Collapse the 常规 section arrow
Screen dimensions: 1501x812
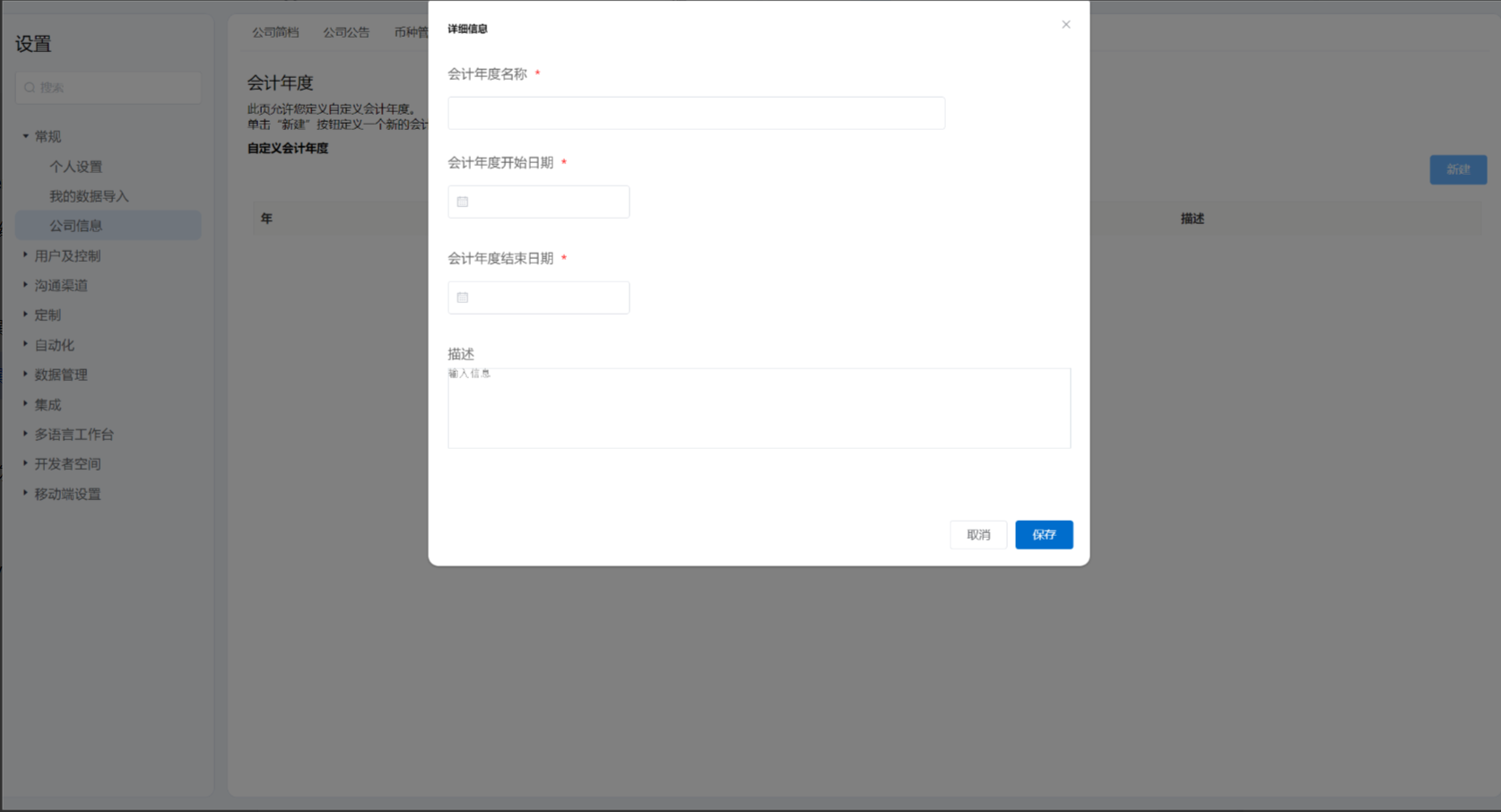25,136
